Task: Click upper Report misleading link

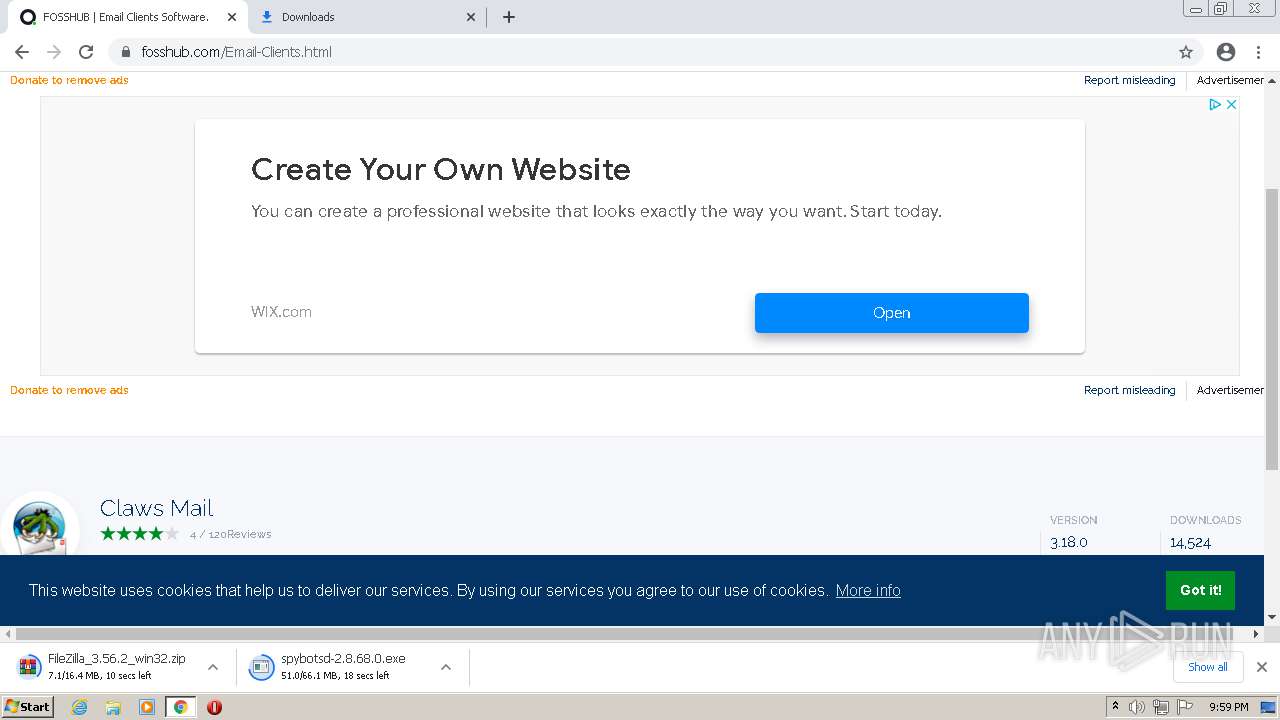Action: click(1130, 80)
